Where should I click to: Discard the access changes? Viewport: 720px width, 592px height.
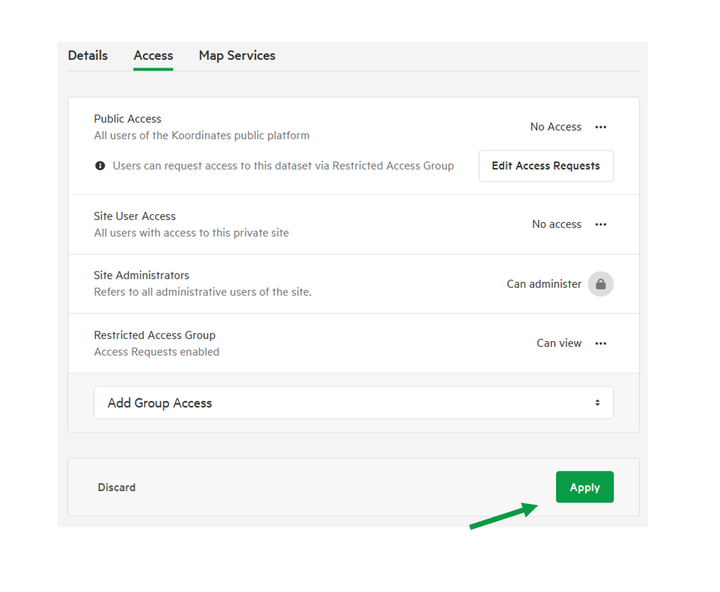click(x=117, y=487)
